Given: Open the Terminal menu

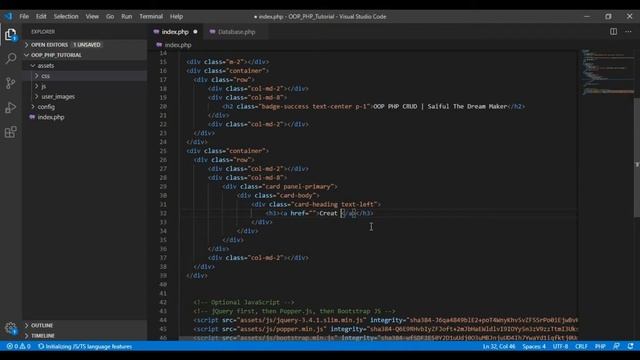Looking at the screenshot, I should (151, 16).
